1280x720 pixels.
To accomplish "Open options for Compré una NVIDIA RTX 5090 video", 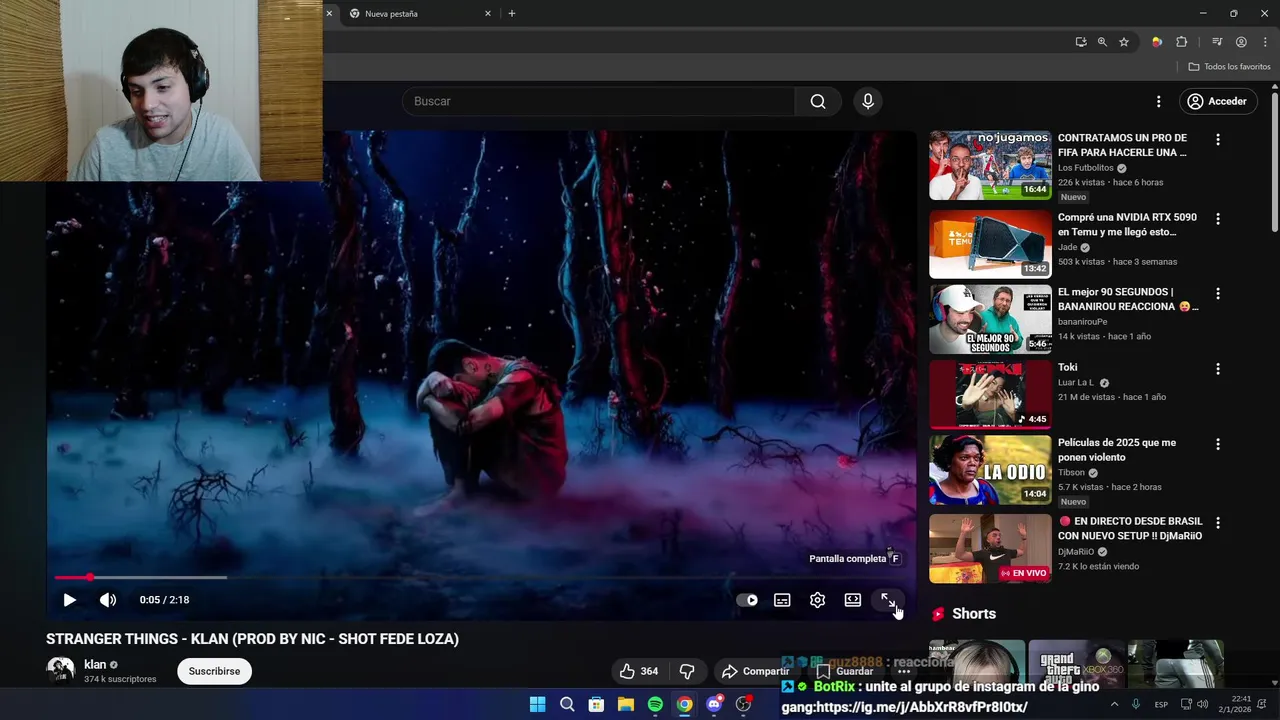I will (1217, 219).
